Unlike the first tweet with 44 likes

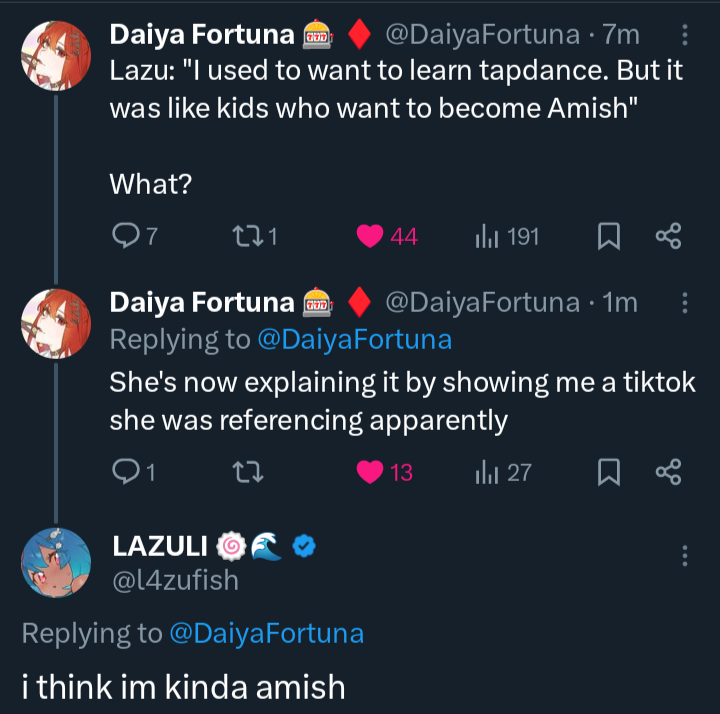(x=371, y=236)
